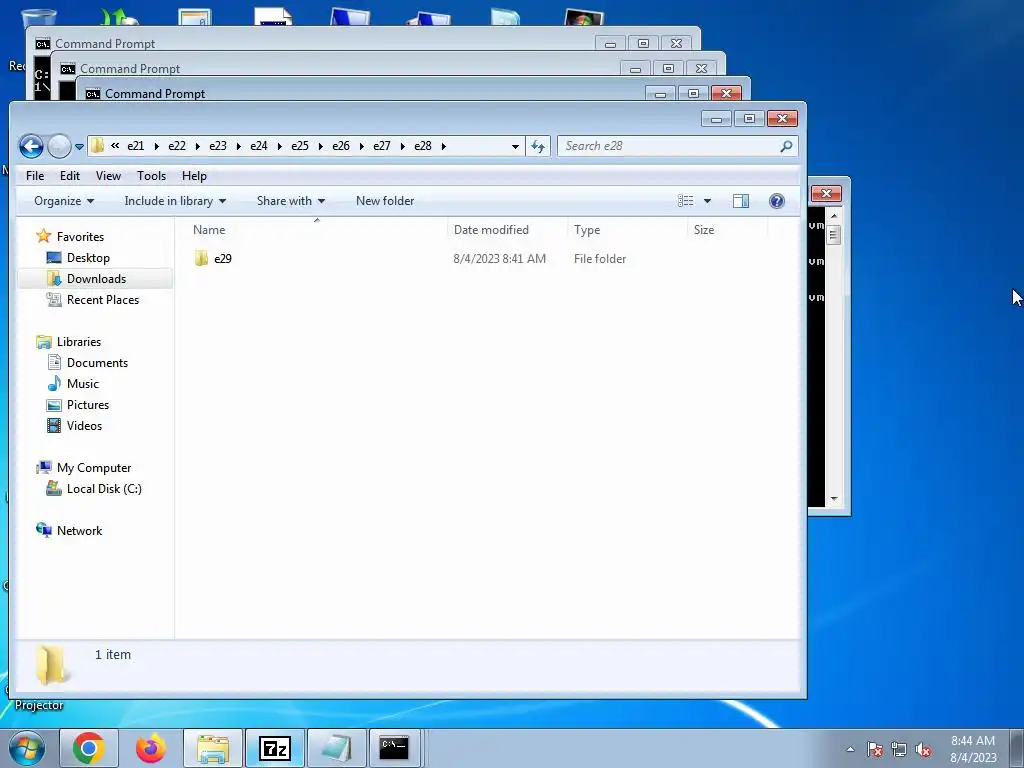Viewport: 1024px width, 768px height.
Task: Create a New folder
Action: [x=385, y=201]
